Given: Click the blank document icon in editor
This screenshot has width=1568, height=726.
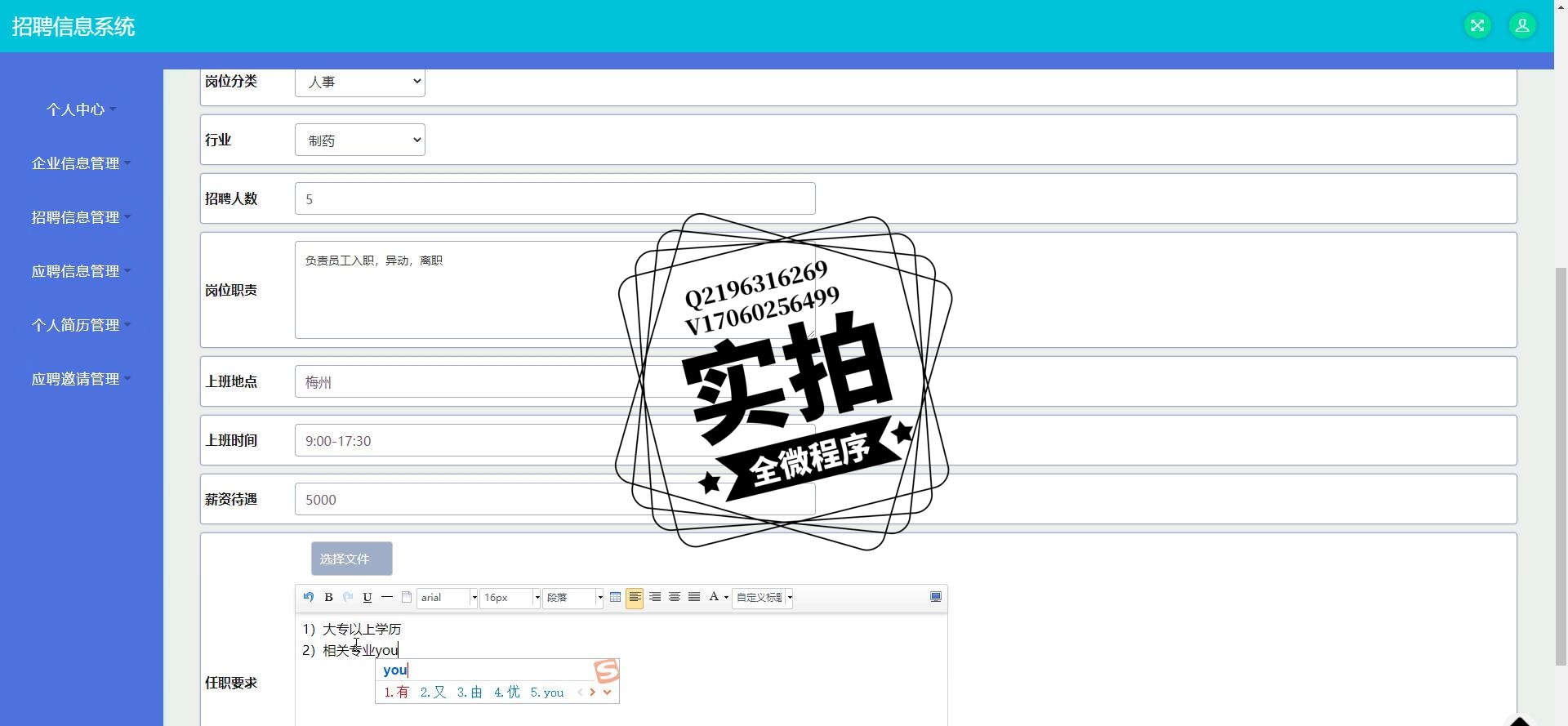Looking at the screenshot, I should (407, 597).
